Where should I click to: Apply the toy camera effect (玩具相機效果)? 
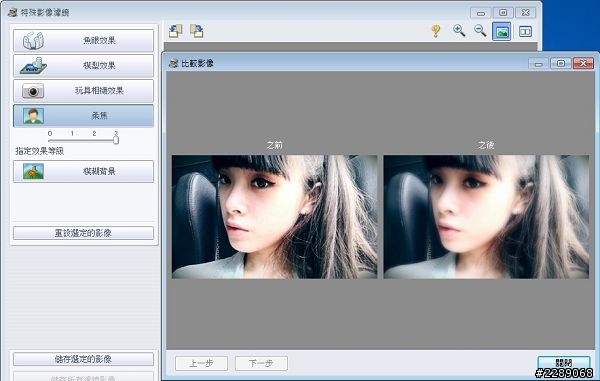pyautogui.click(x=83, y=91)
